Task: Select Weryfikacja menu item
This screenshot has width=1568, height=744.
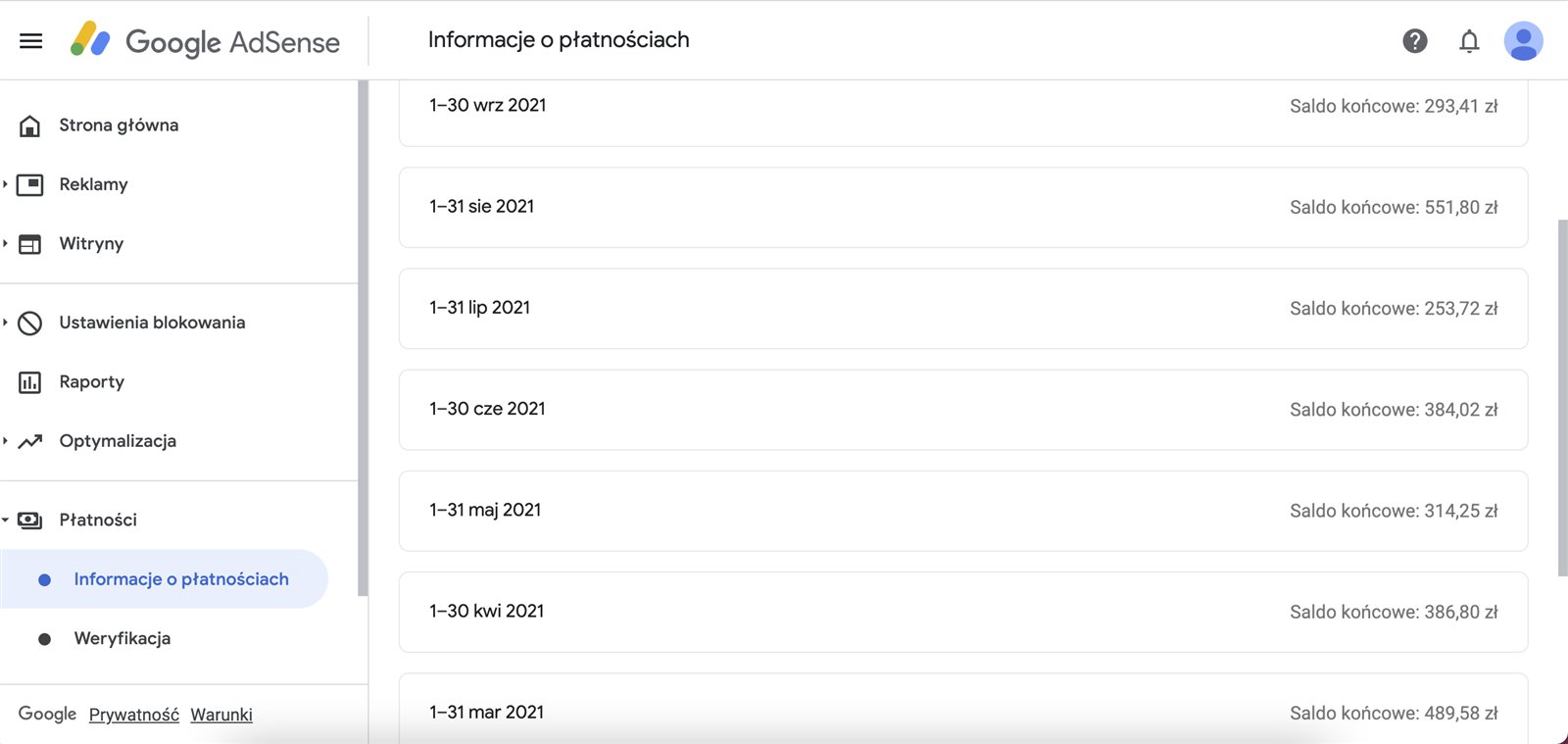Action: click(122, 638)
